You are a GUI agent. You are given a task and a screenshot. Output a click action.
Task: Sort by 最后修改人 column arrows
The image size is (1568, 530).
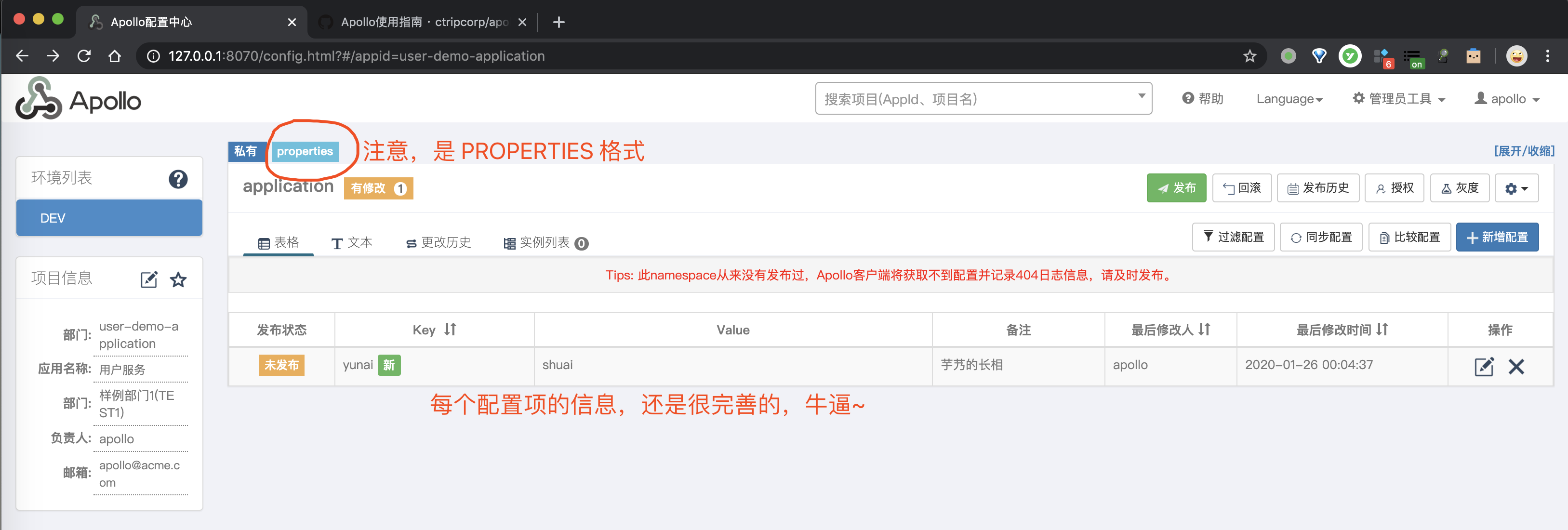[x=1204, y=329]
